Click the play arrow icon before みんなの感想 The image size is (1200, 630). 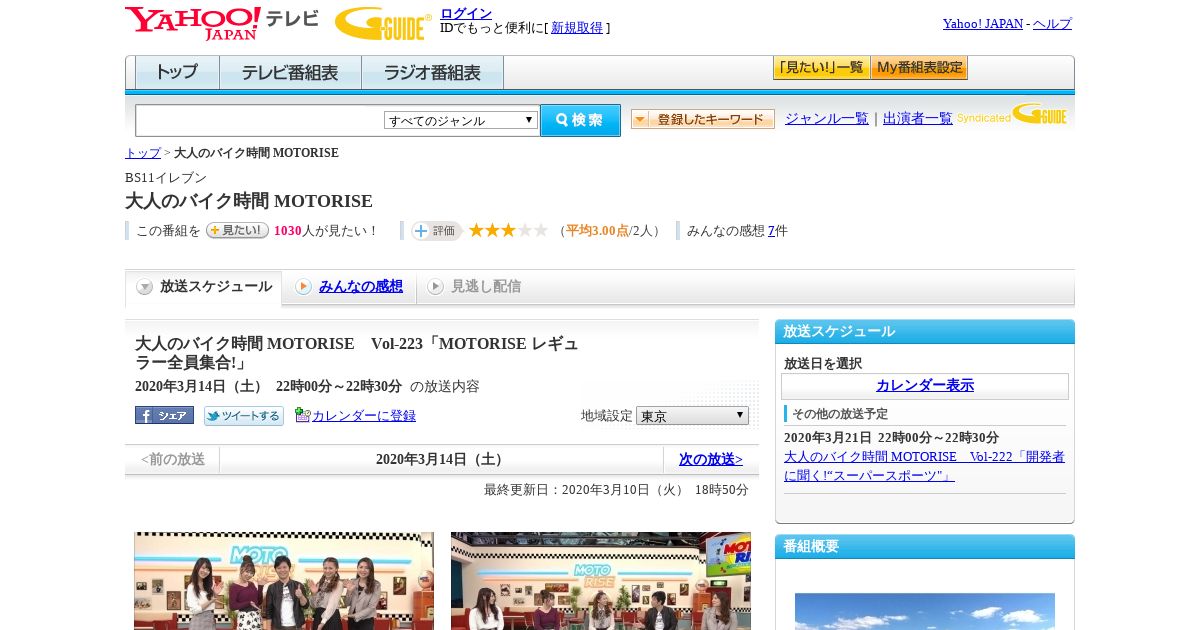point(303,287)
